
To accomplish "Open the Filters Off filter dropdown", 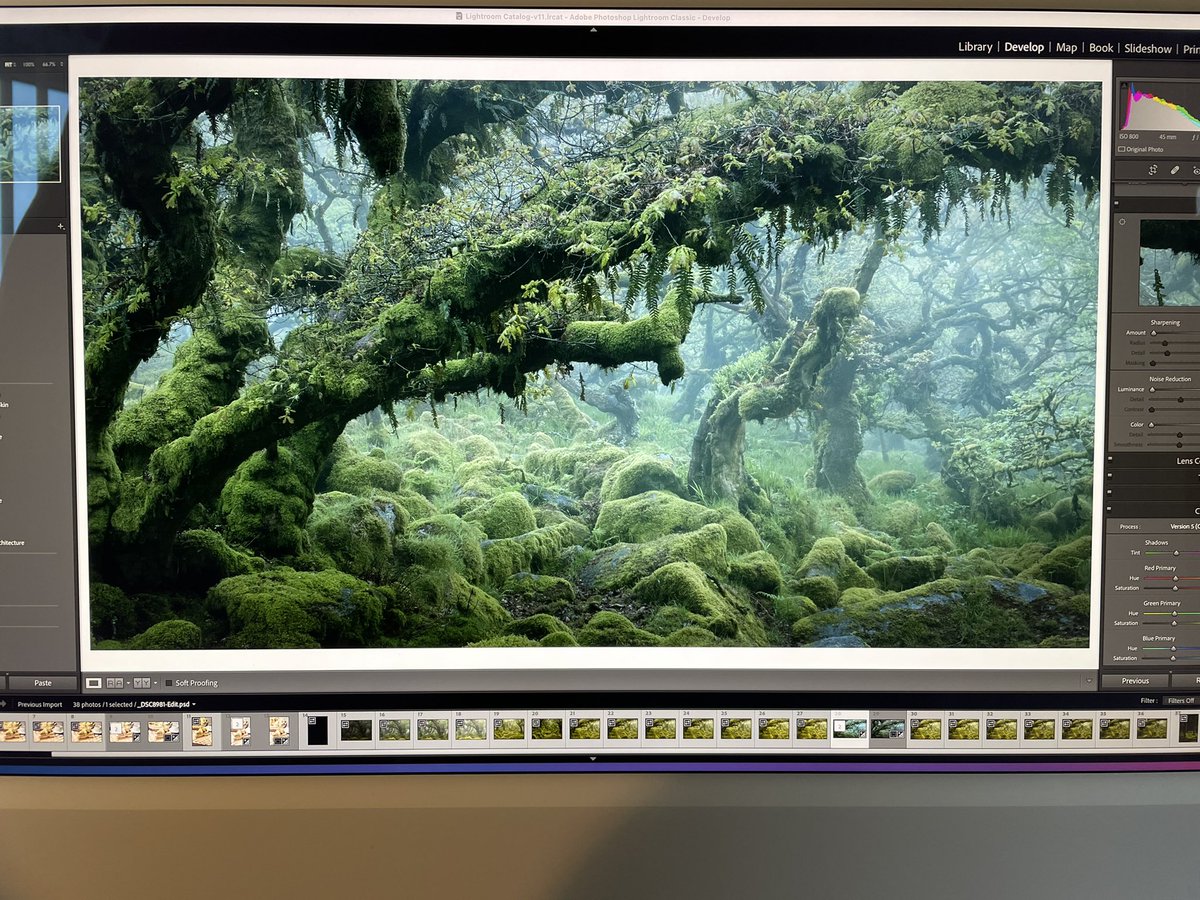I will tap(1180, 701).
